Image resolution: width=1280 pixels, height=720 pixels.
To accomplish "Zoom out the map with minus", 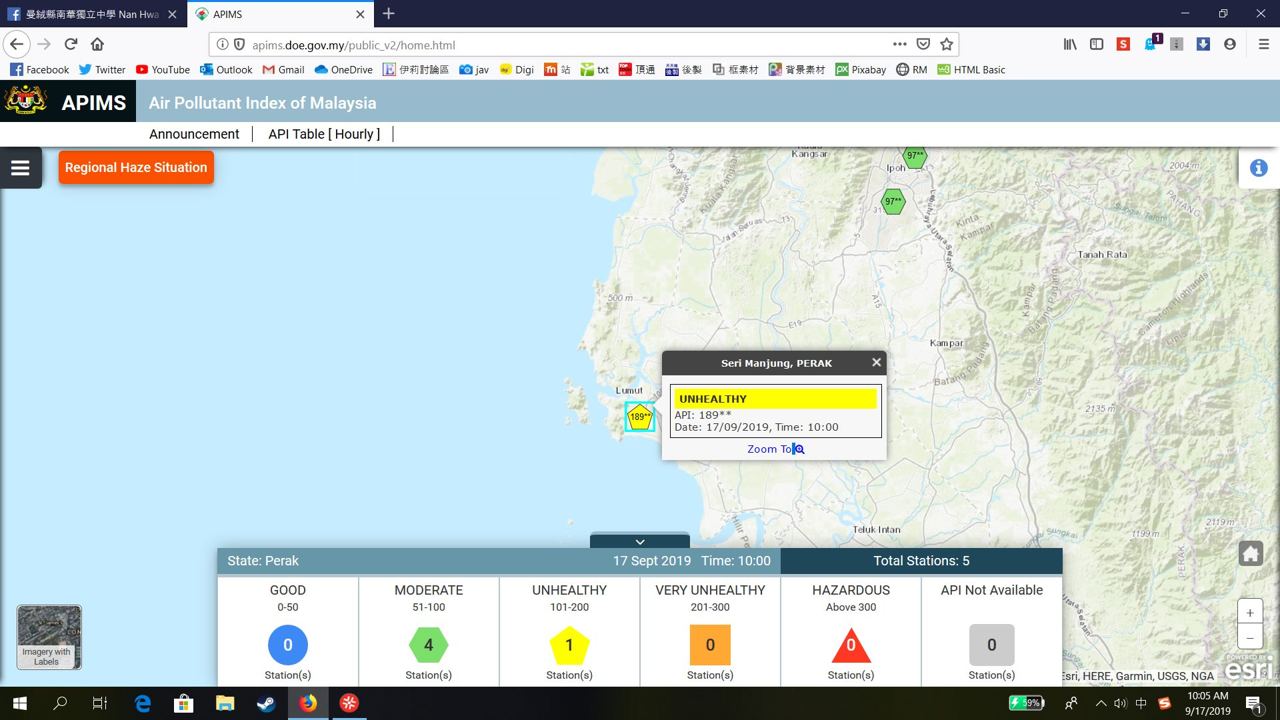I will point(1250,637).
